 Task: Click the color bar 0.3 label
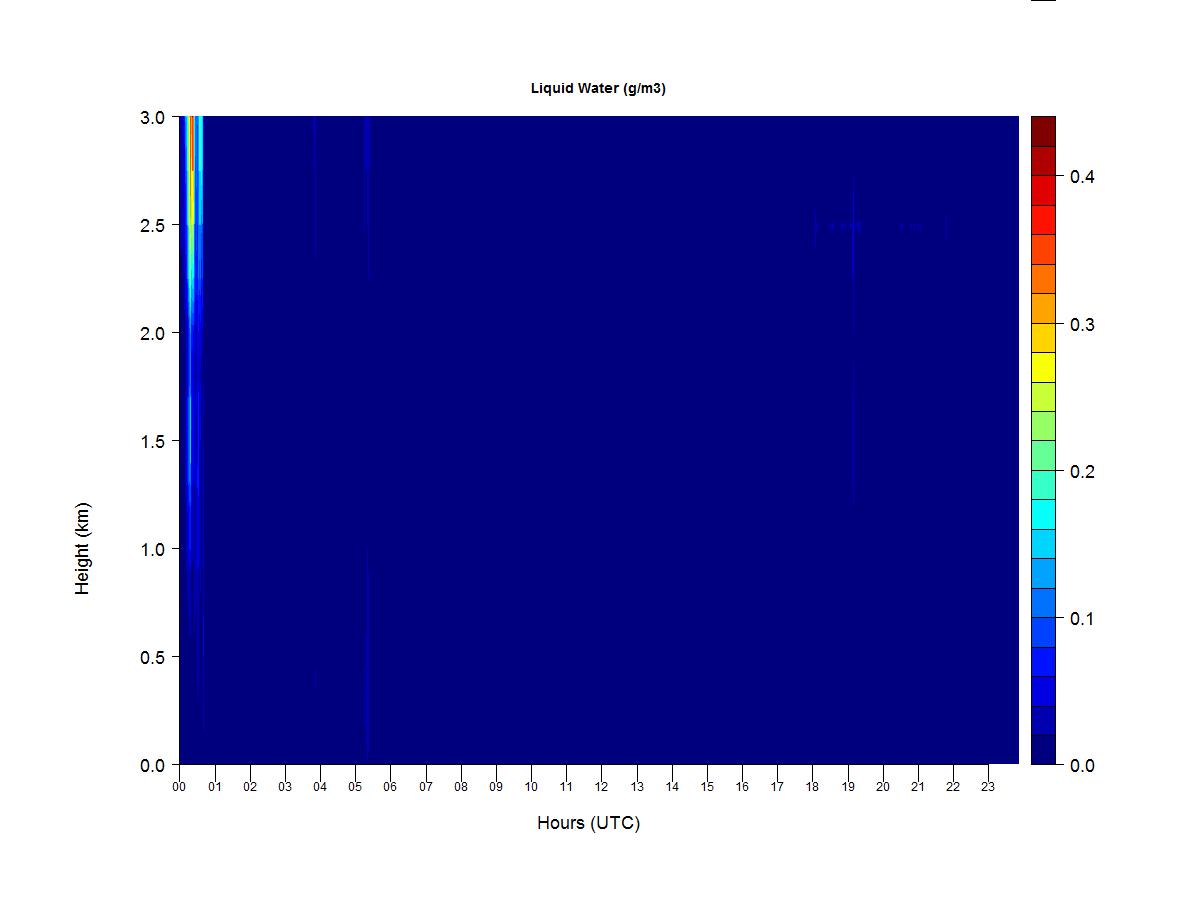coord(1082,325)
